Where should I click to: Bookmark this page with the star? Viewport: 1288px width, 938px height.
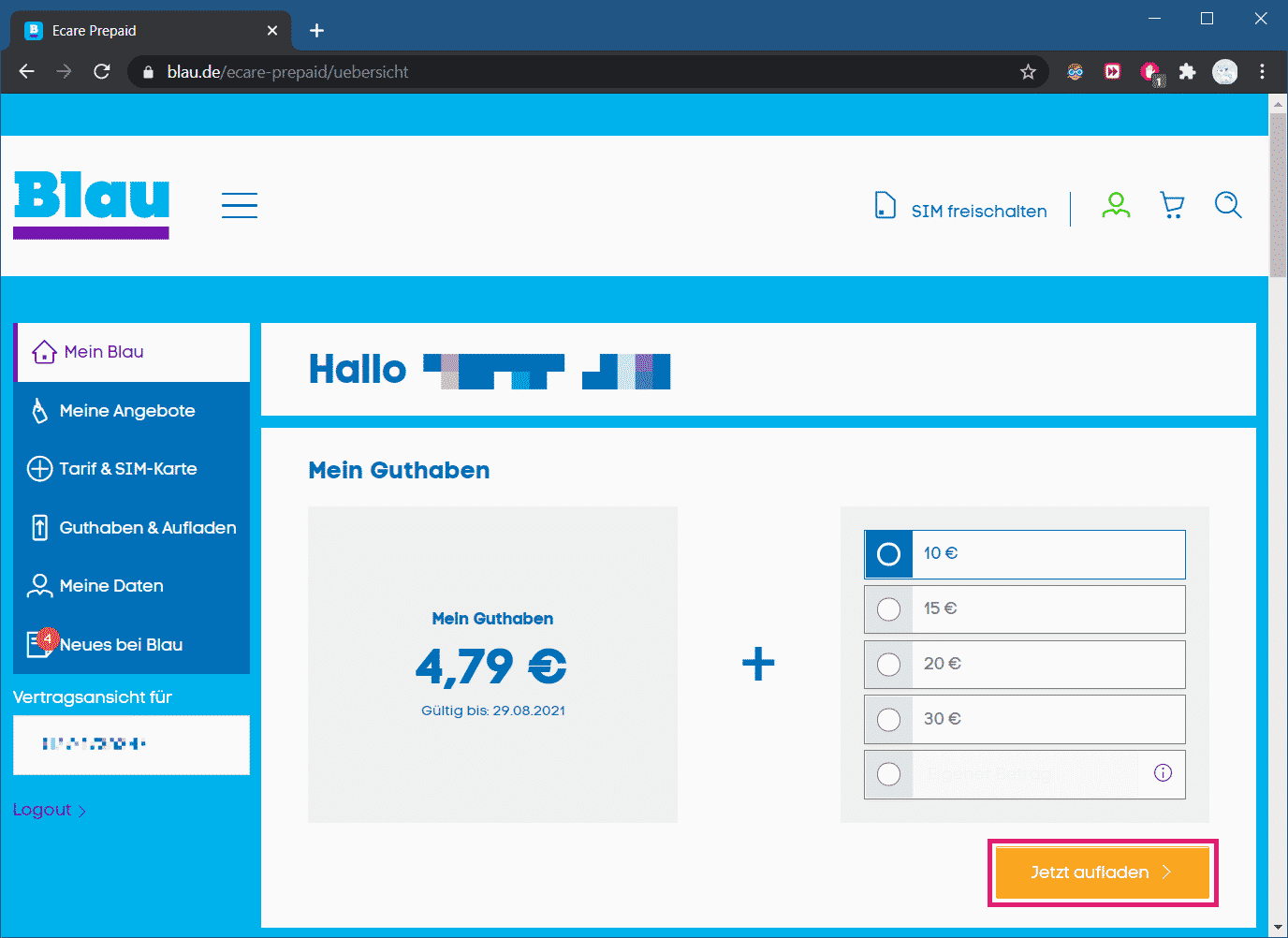point(1028,72)
